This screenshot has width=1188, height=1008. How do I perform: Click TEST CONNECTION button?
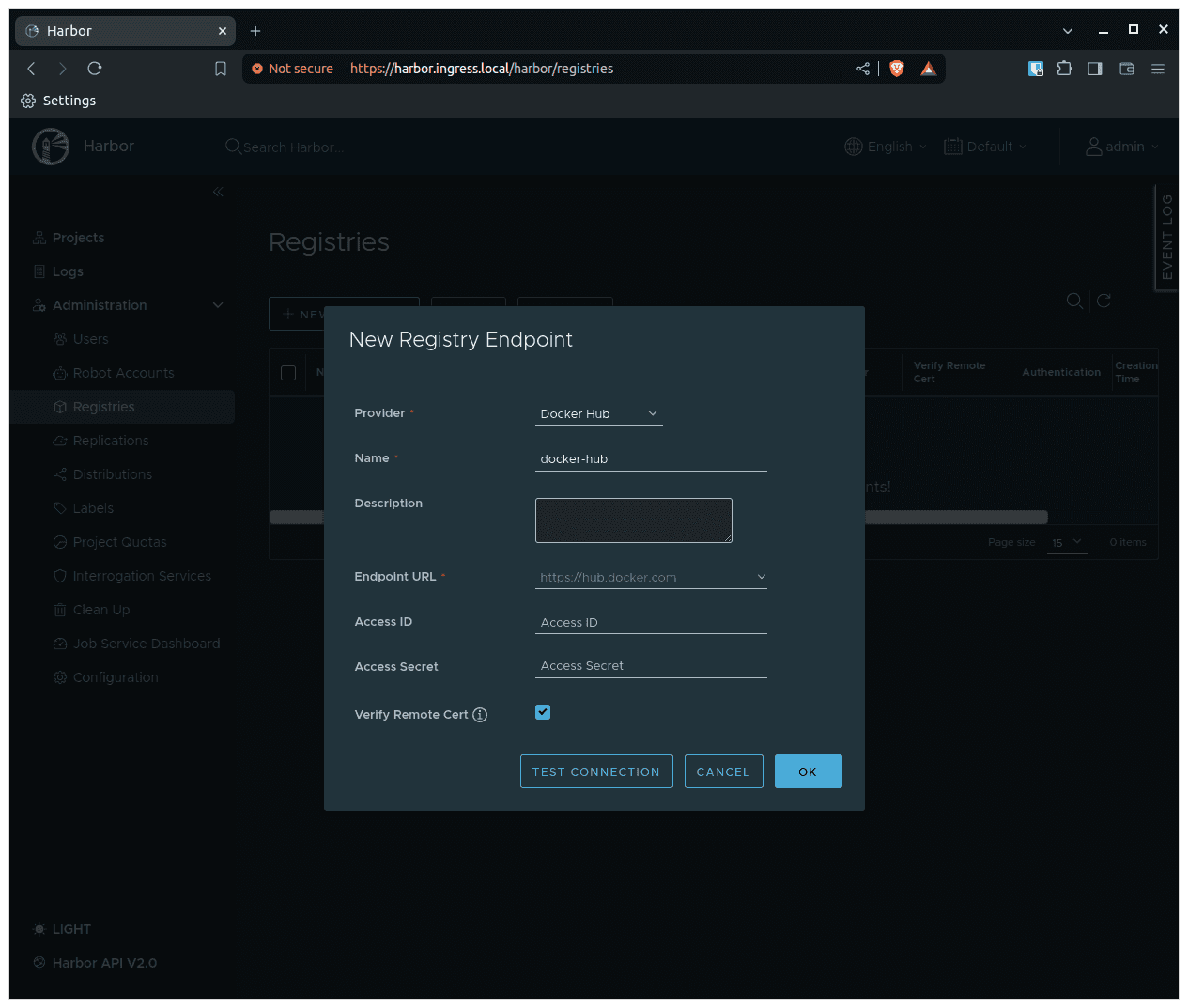(596, 771)
